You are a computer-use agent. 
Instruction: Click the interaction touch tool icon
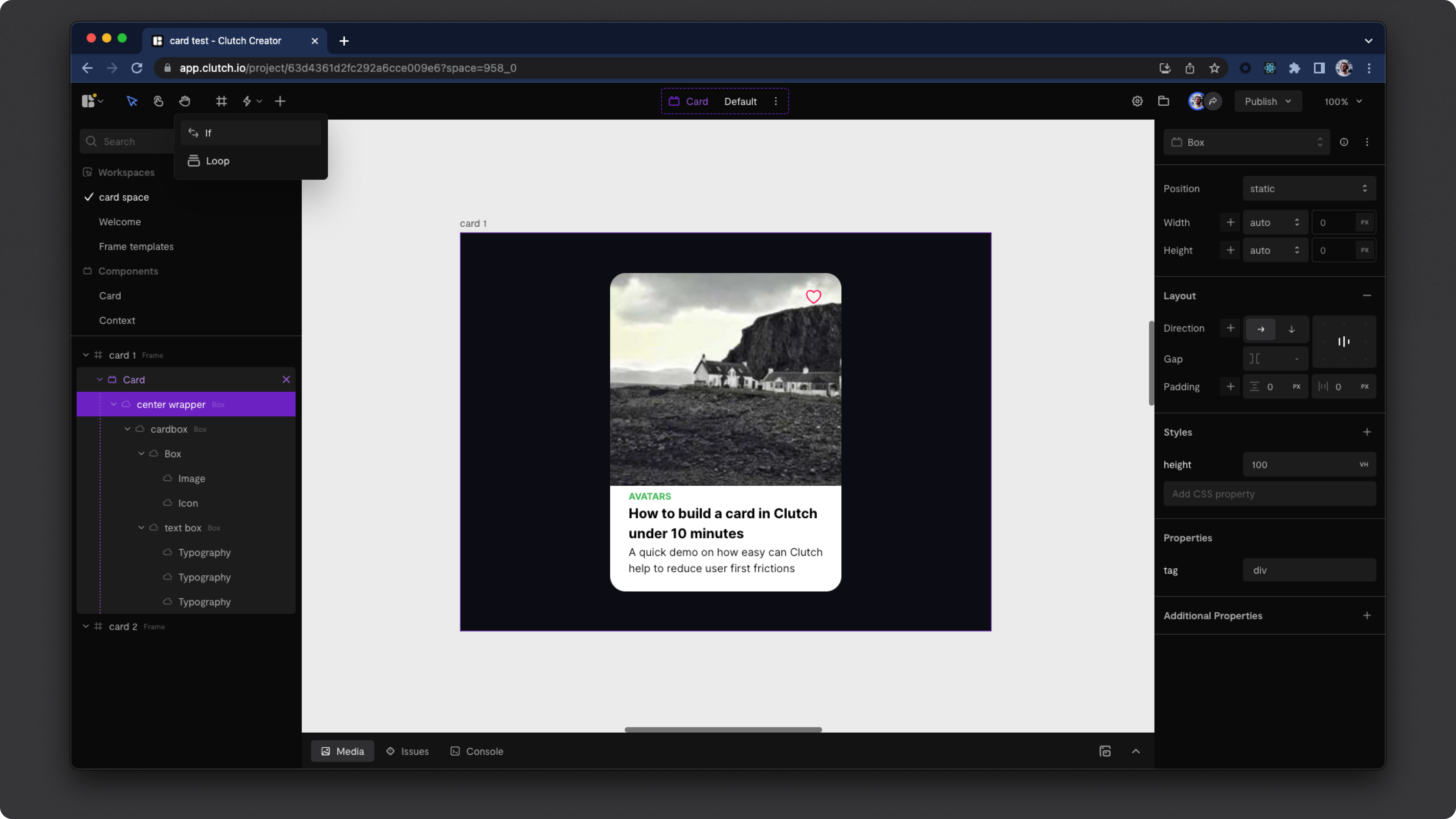tap(158, 101)
